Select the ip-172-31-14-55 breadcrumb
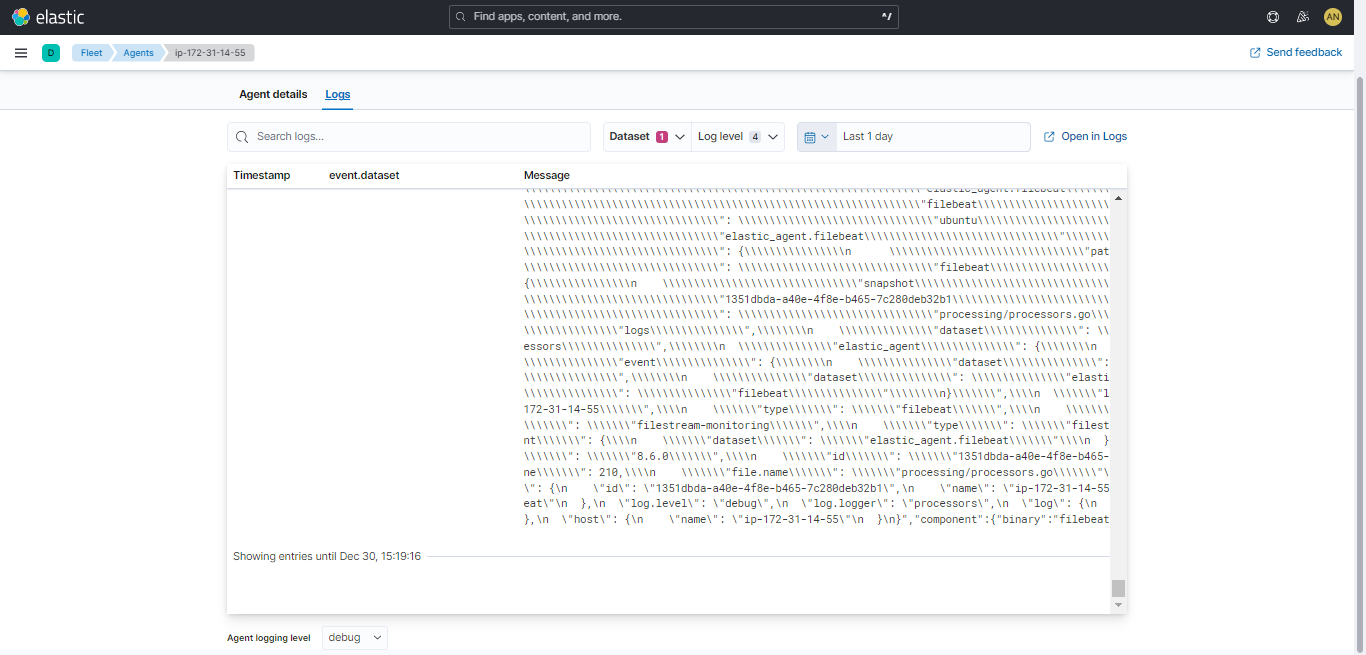The height and width of the screenshot is (655, 1366). (210, 53)
